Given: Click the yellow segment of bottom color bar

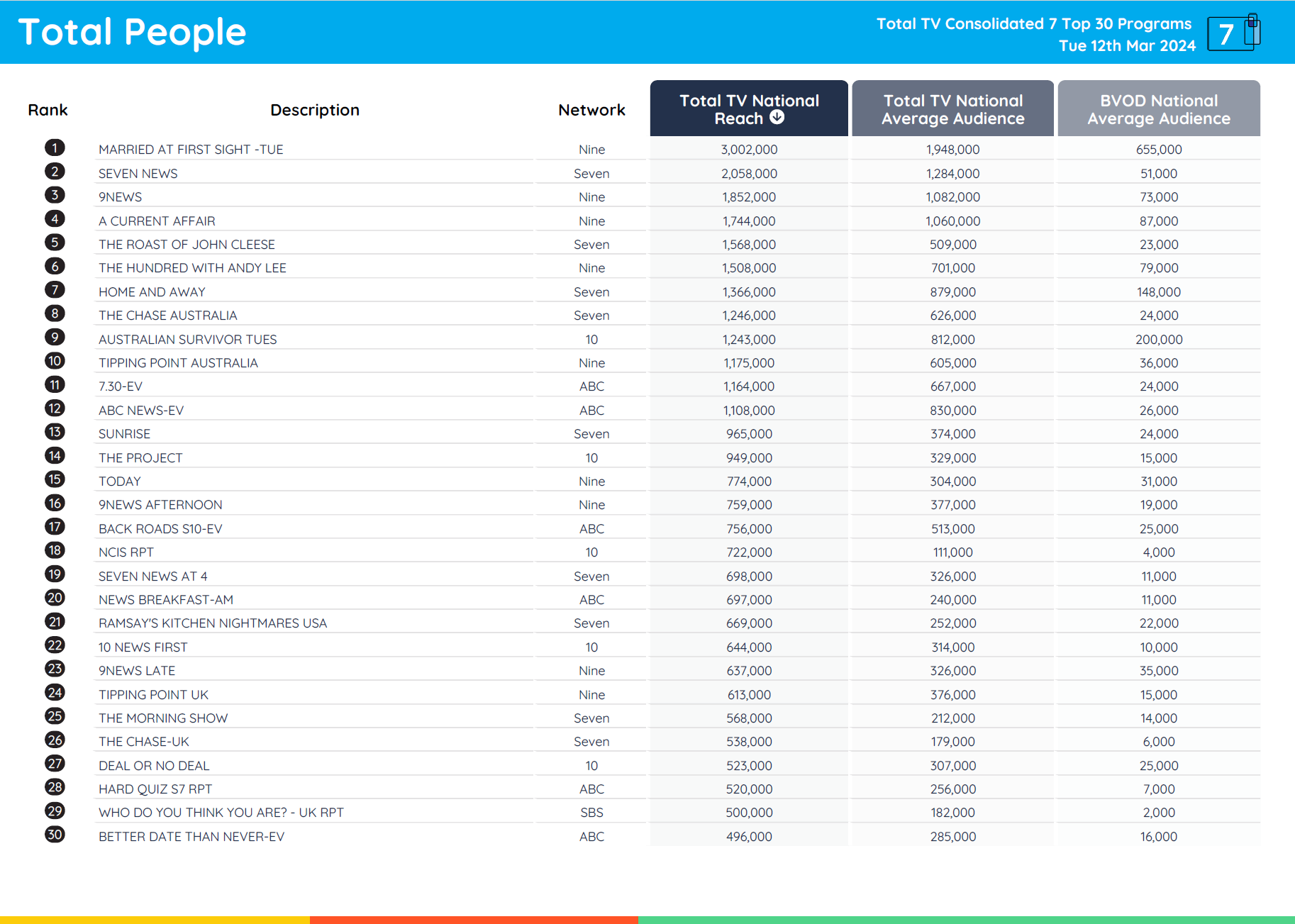Looking at the screenshot, I should click(x=155, y=920).
